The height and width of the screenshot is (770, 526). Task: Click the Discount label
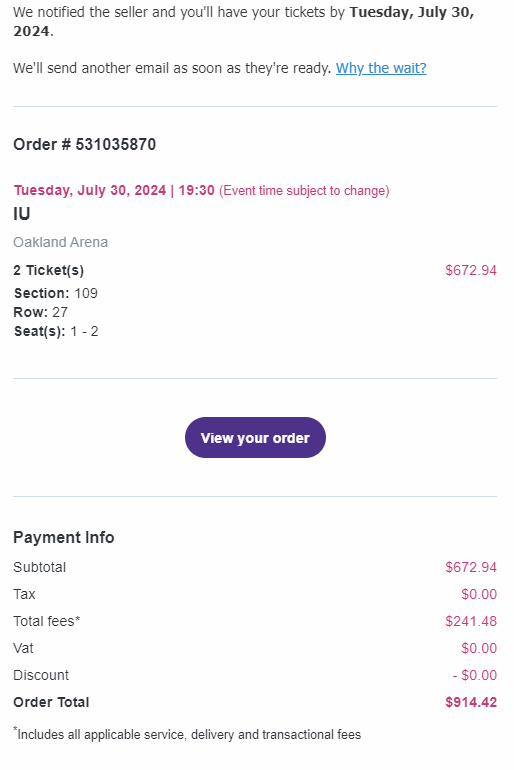click(x=41, y=675)
